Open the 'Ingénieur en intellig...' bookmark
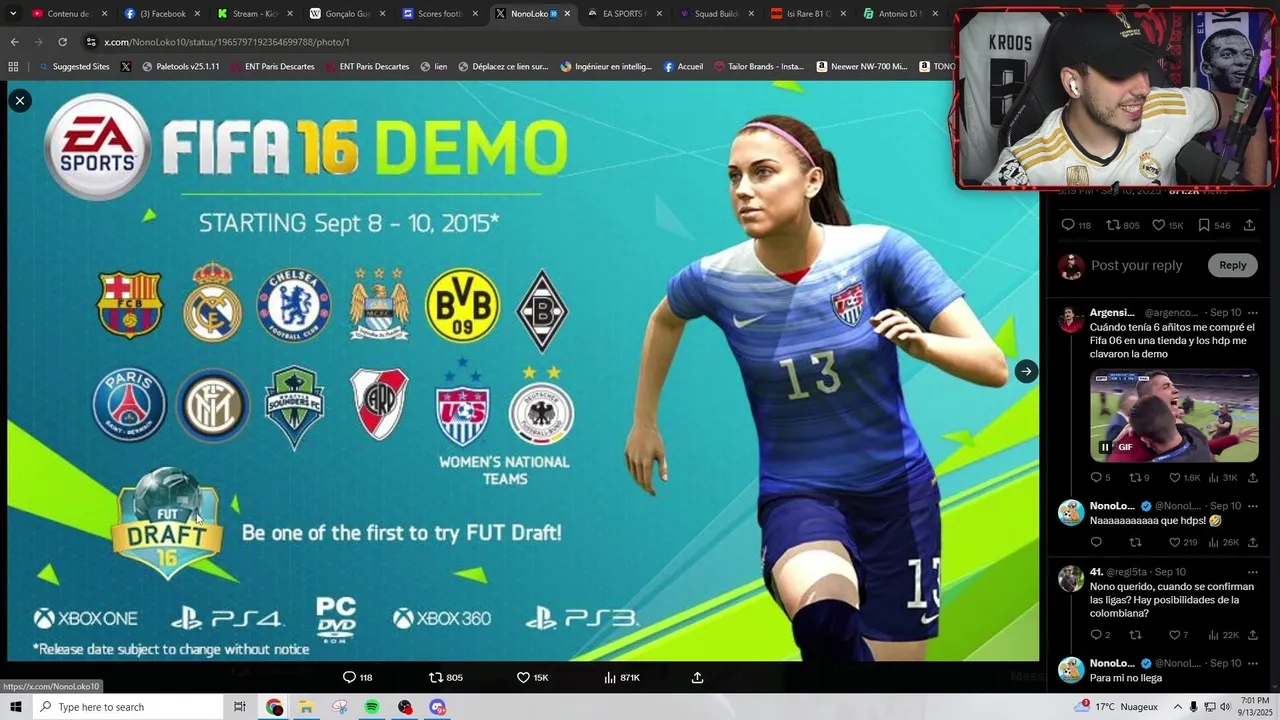Viewport: 1280px width, 720px height. click(x=606, y=67)
